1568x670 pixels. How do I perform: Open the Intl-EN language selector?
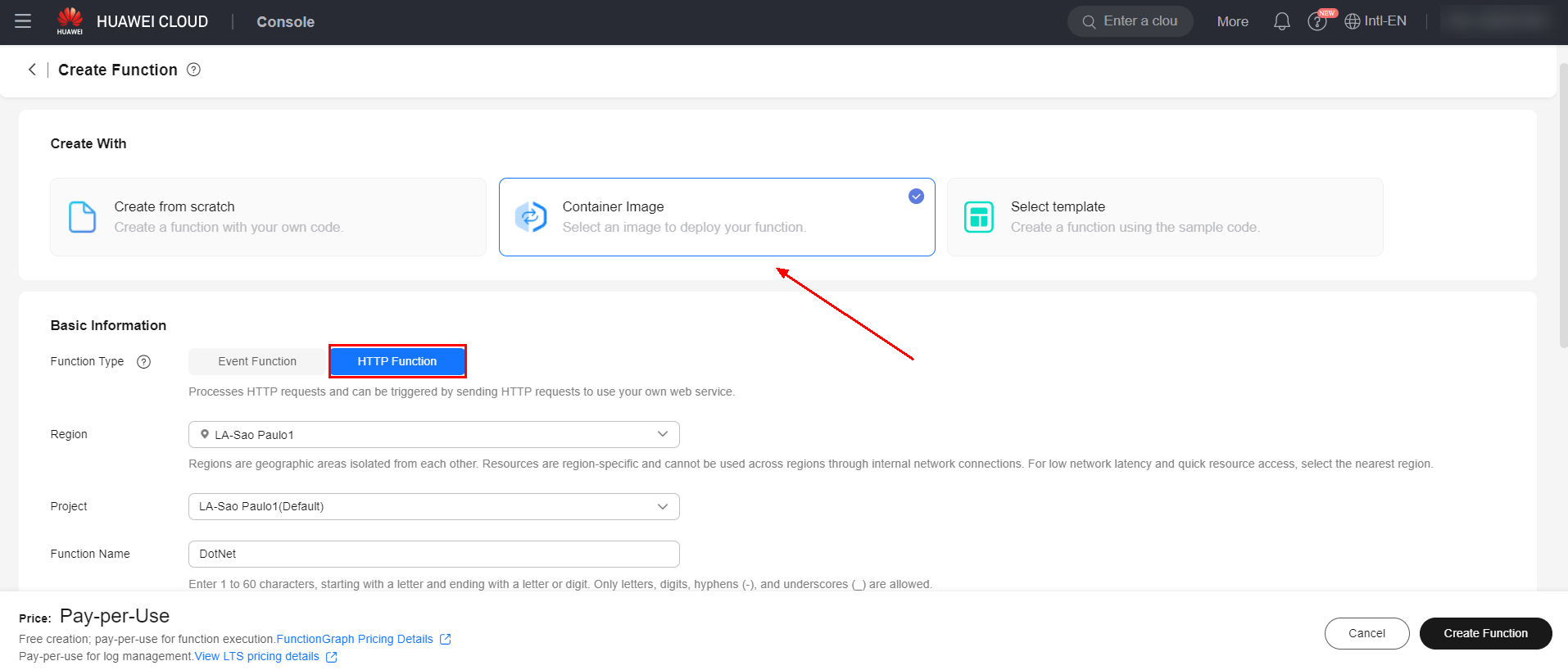(x=1376, y=21)
